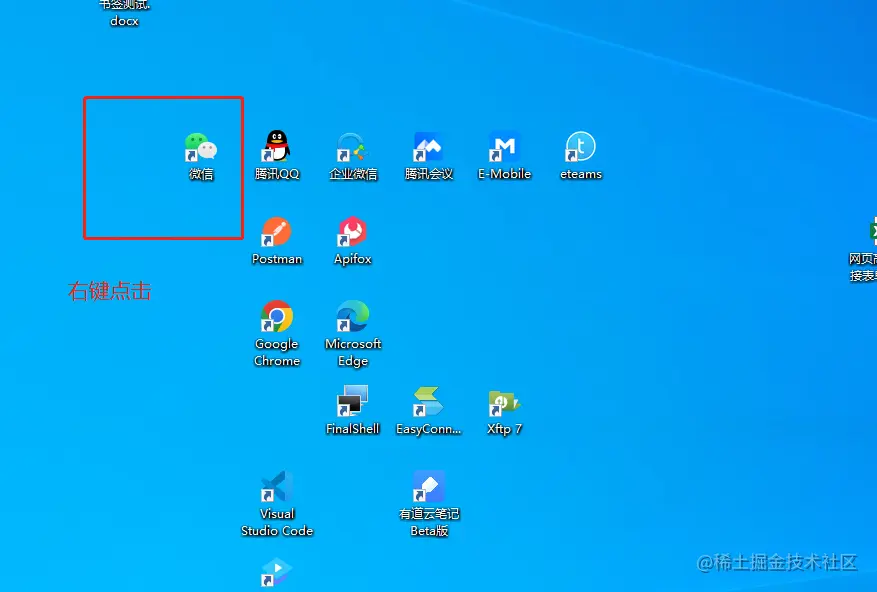Start 腾讯会议 (Tencent Meeting)
Image resolution: width=877 pixels, height=592 pixels.
[x=429, y=147]
